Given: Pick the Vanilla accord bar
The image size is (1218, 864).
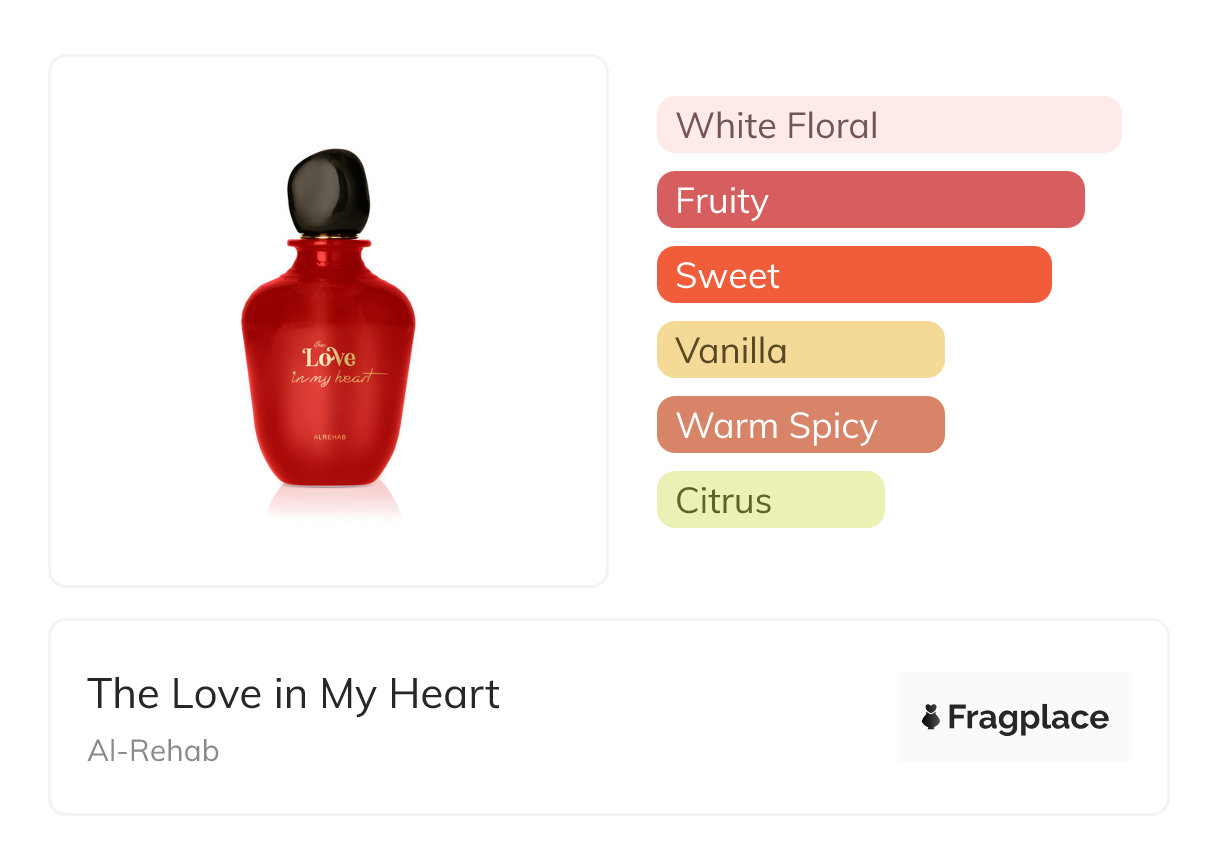Looking at the screenshot, I should coord(800,350).
